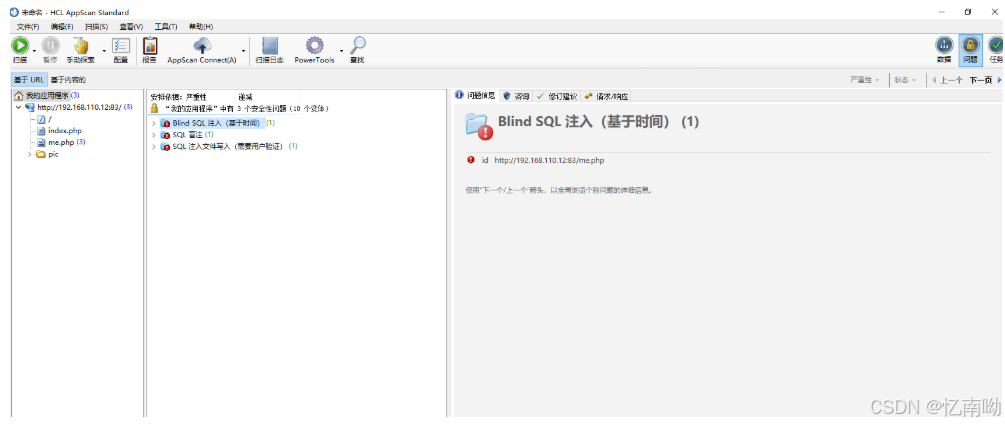Viewport: 1005px width, 425px height.
Task: Open the 扫描(S) menu
Action: [x=96, y=26]
